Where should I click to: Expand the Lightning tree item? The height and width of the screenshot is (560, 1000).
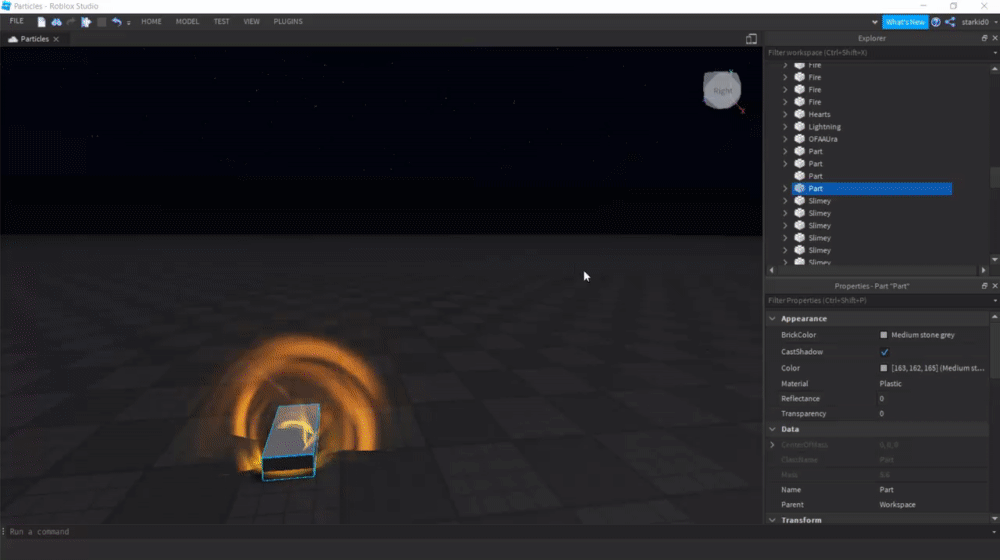tap(785, 126)
